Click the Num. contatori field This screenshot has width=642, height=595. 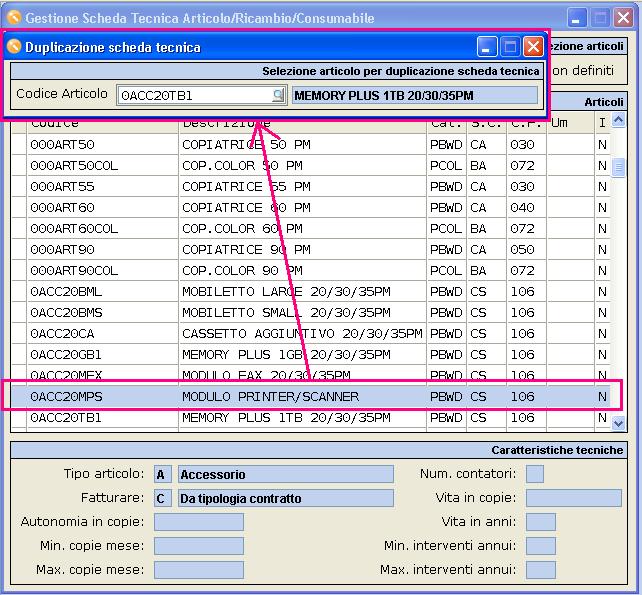pyautogui.click(x=535, y=474)
